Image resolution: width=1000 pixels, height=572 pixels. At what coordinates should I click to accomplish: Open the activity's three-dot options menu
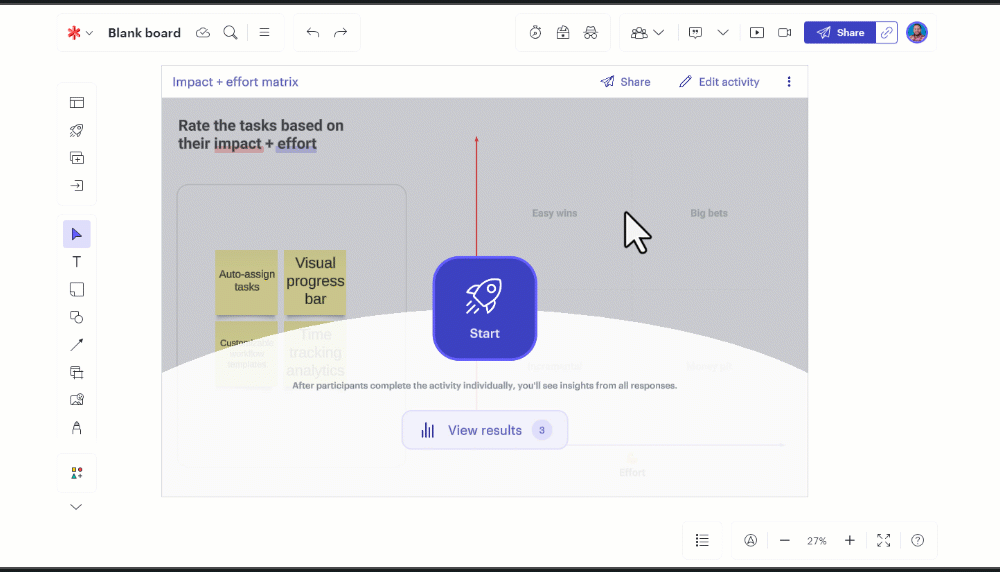pyautogui.click(x=789, y=82)
